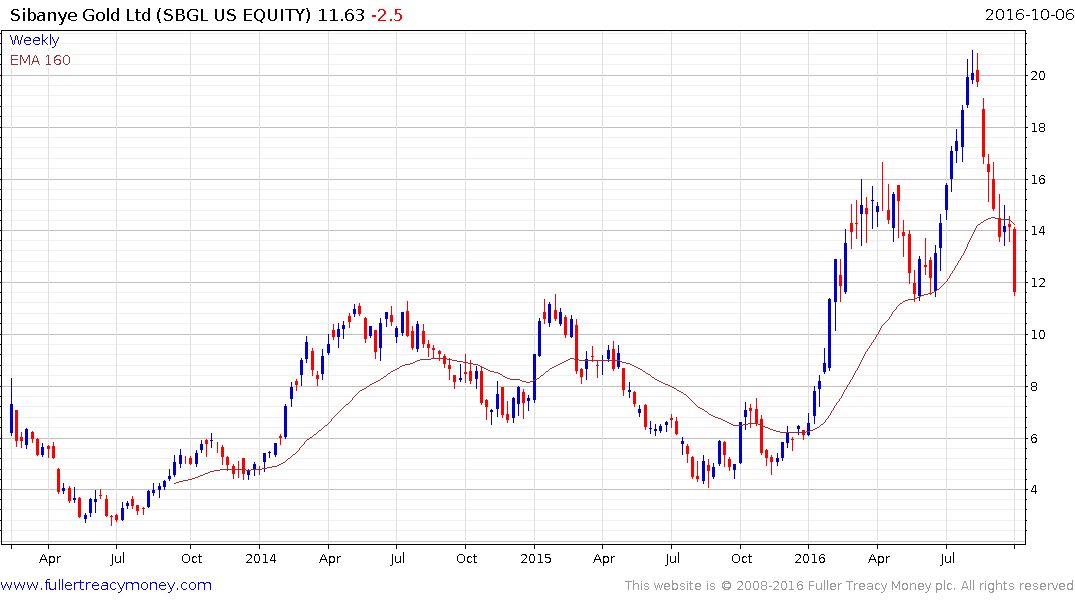Click the date 2016-10-06

1029,15
